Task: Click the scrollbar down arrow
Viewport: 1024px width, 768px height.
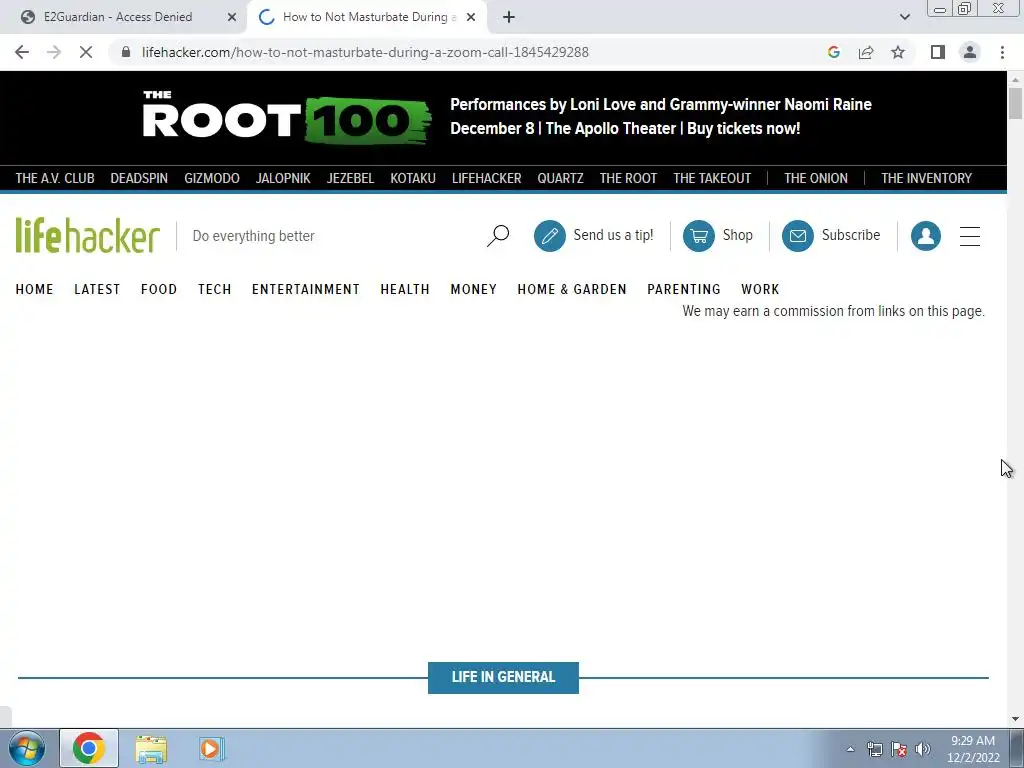Action: pyautogui.click(x=1015, y=718)
